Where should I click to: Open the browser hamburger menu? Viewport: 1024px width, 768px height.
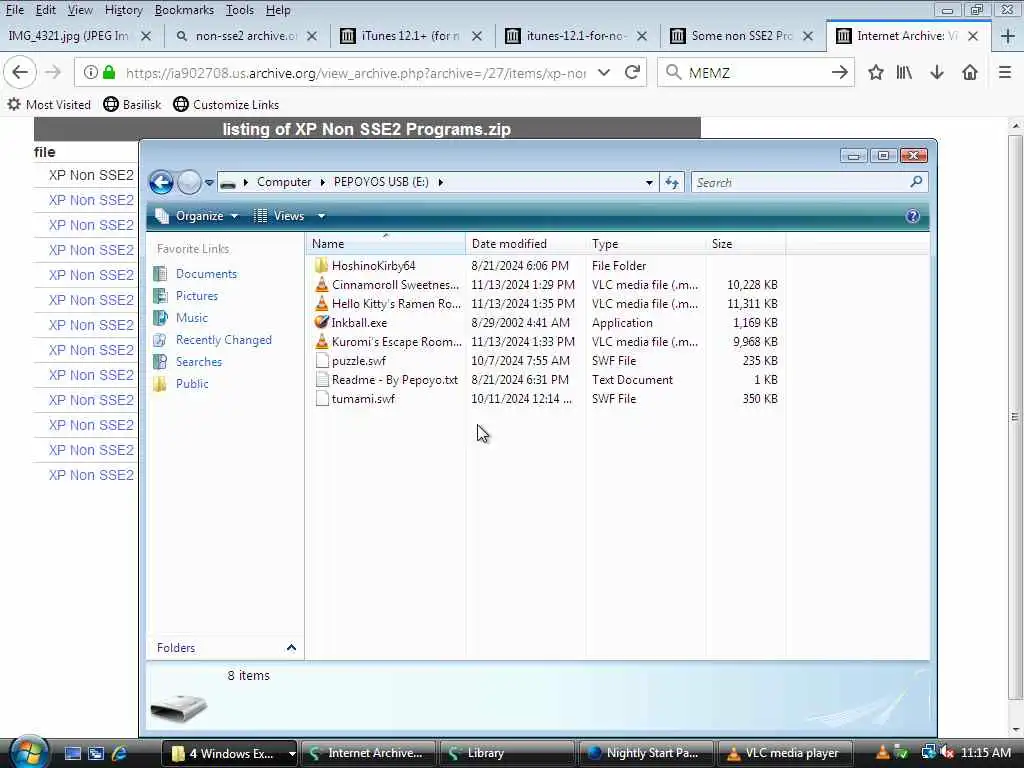[x=1005, y=72]
